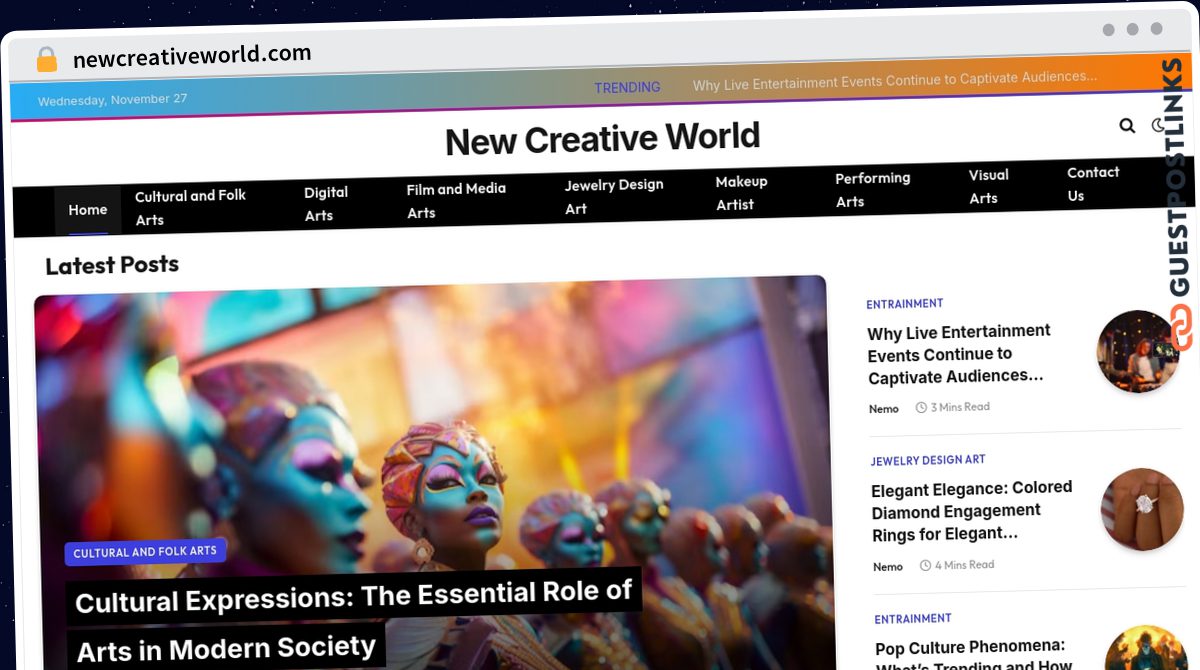Open Elegant Elegance Colored Diamond Rings article
The width and height of the screenshot is (1200, 670).
click(x=971, y=511)
